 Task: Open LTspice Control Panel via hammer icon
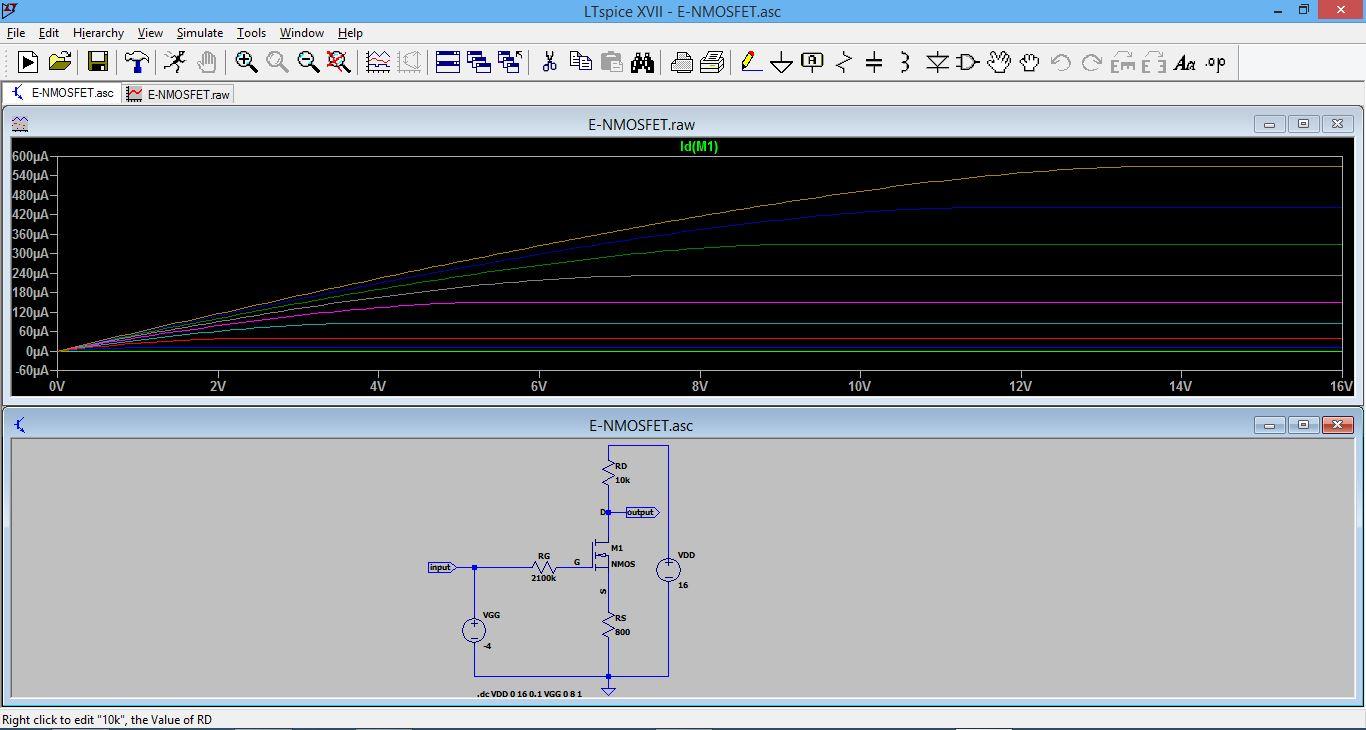pos(136,62)
